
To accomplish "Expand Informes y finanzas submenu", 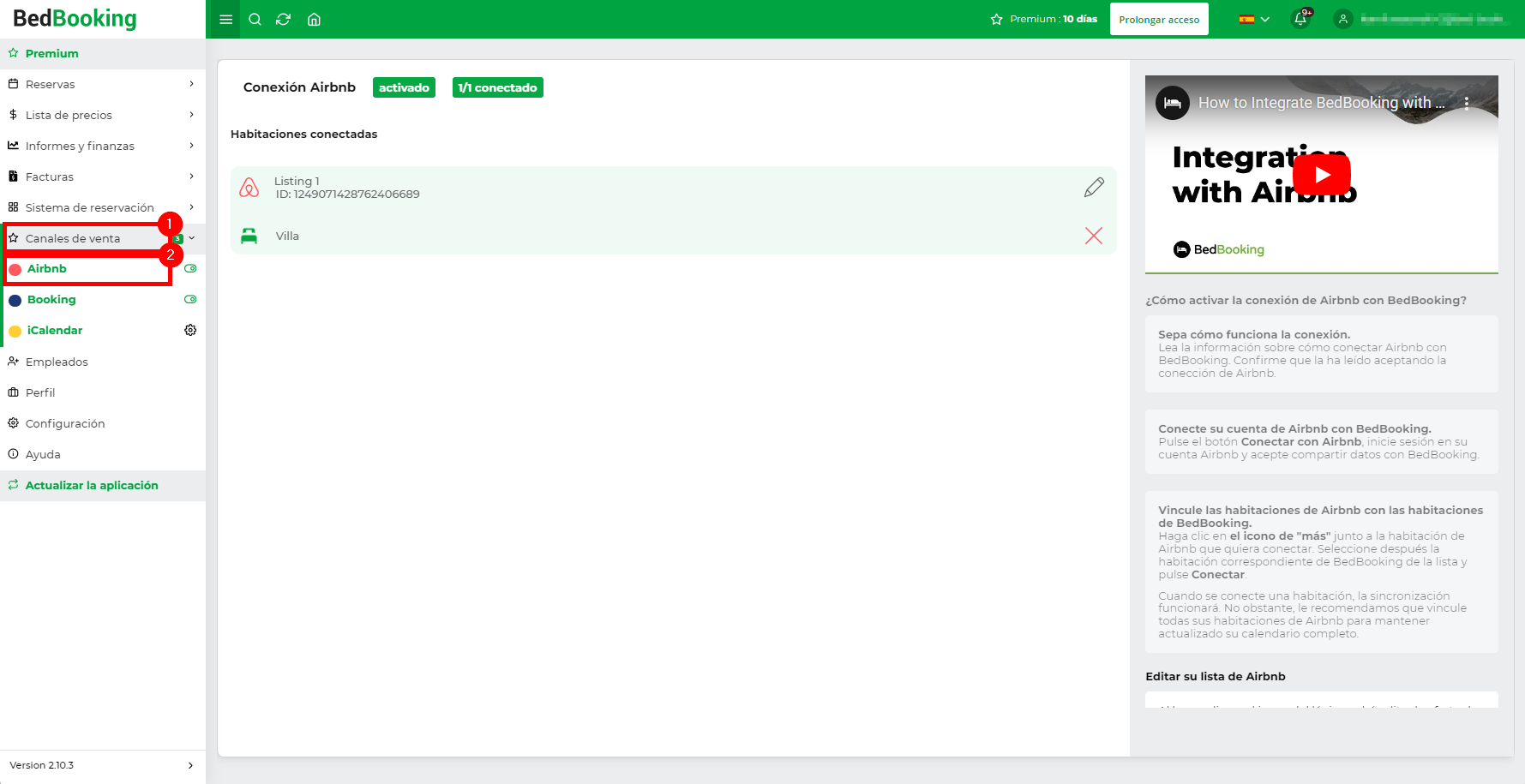I will pyautogui.click(x=191, y=146).
